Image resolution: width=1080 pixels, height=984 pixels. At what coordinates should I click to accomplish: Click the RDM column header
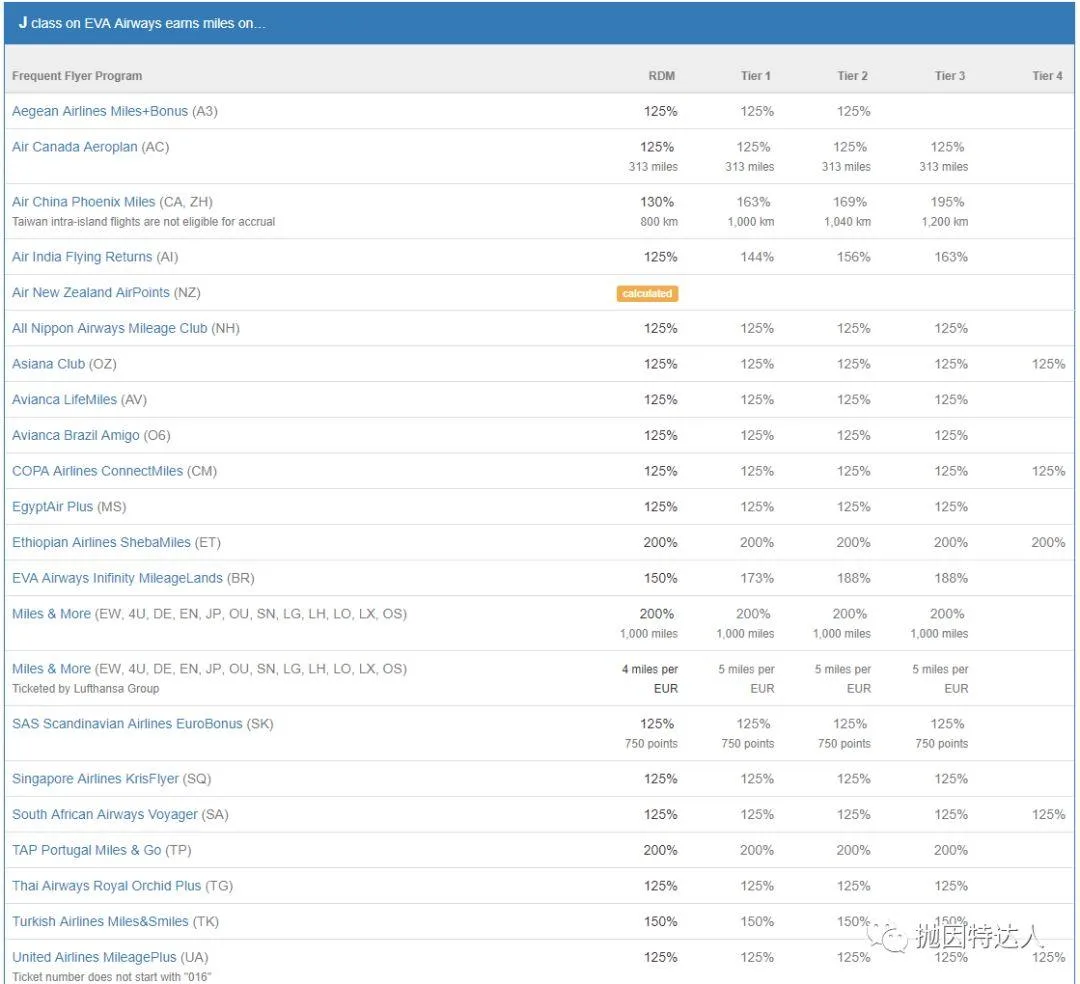(x=662, y=76)
